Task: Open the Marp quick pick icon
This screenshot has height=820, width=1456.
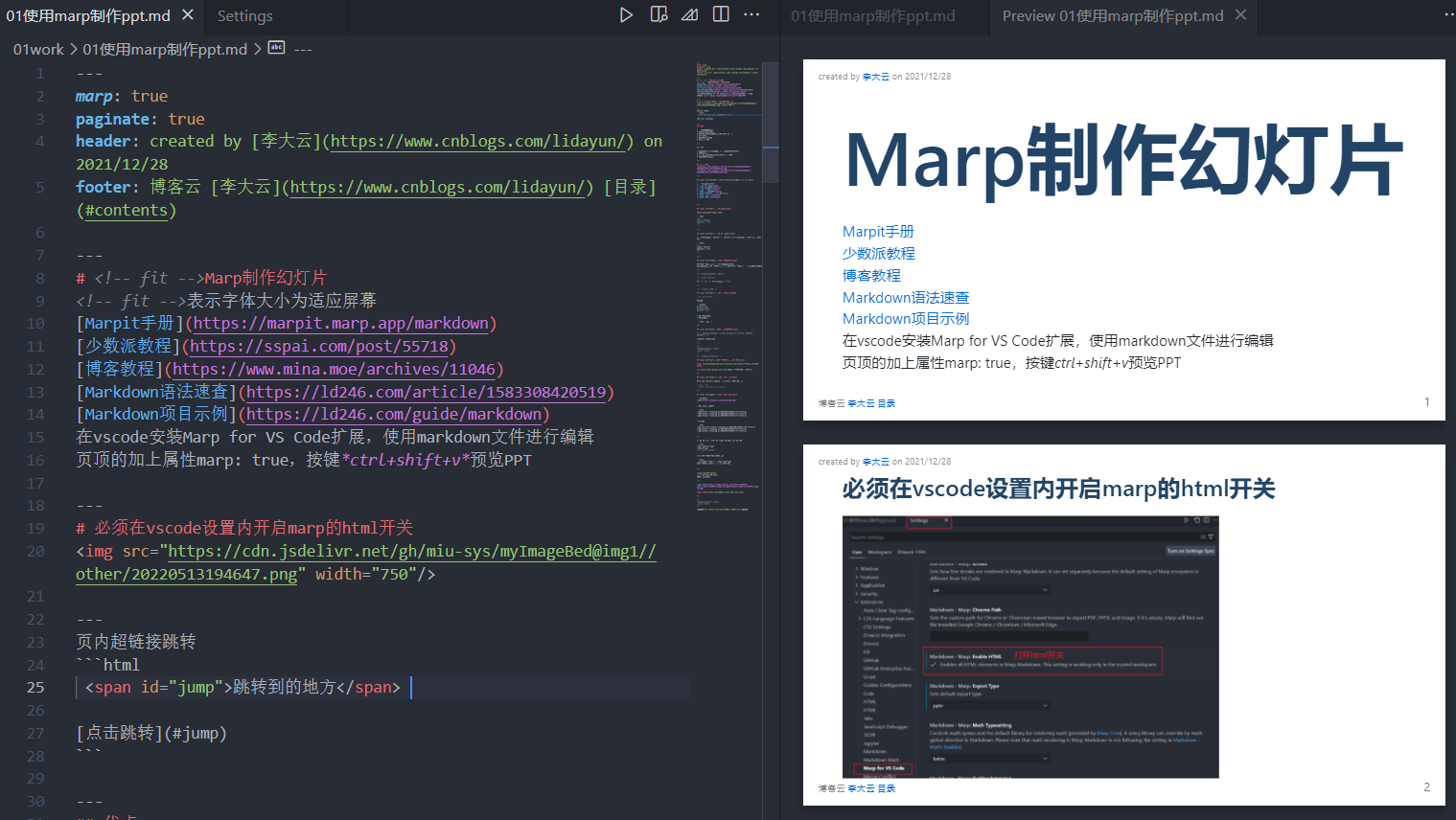Action: coord(689,14)
